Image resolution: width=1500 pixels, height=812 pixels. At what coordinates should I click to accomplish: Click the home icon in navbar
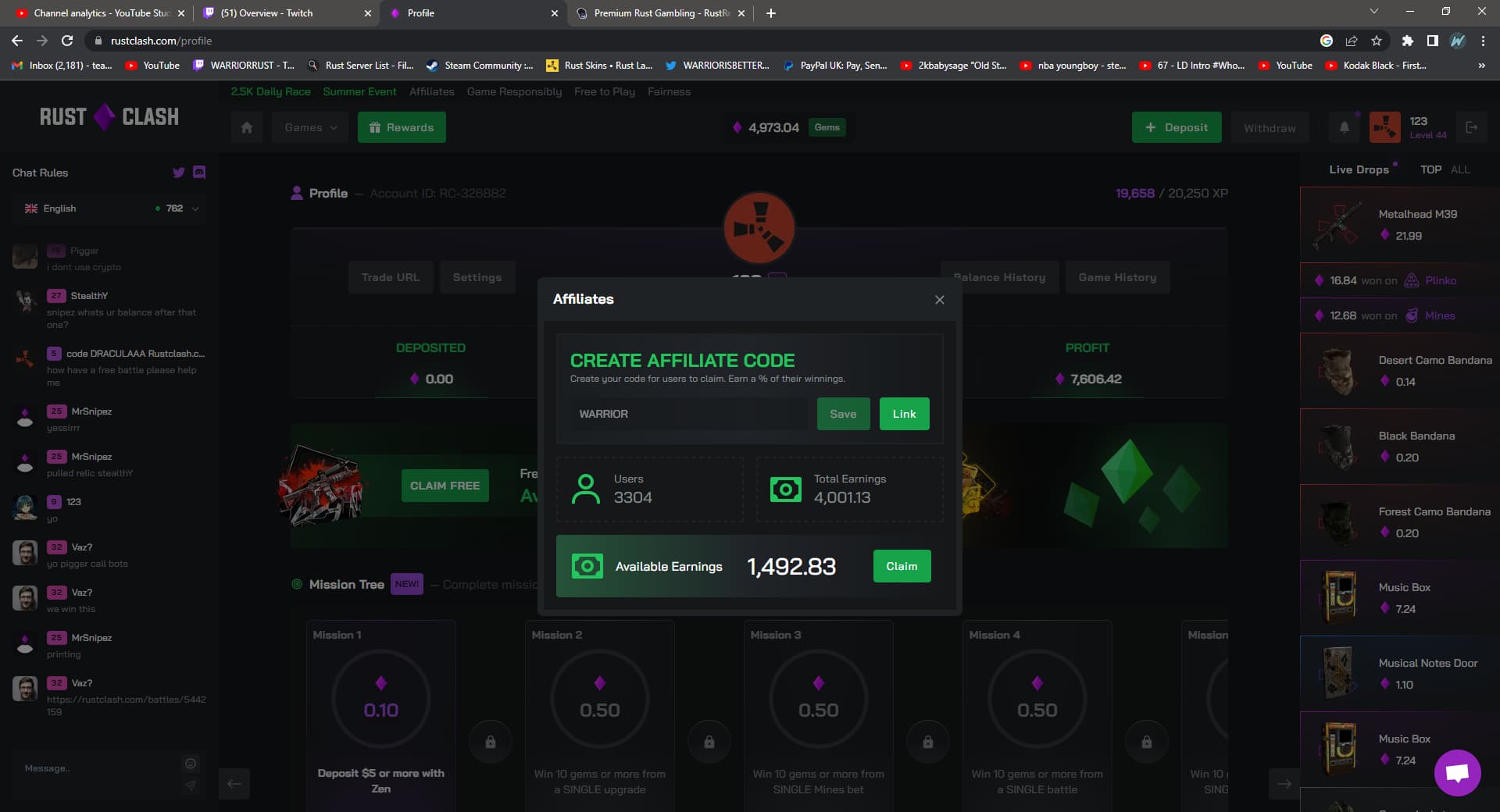(x=247, y=127)
